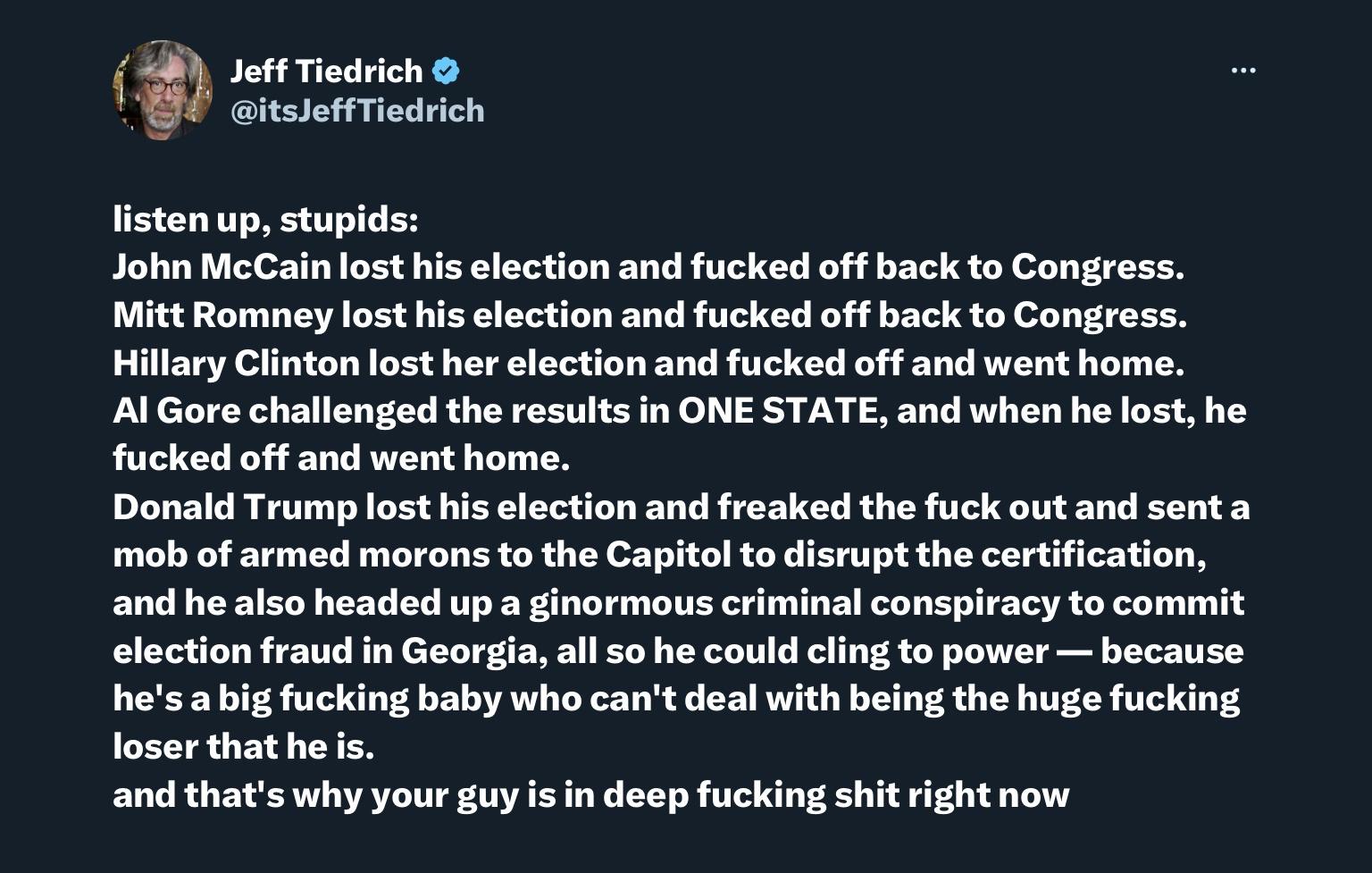Click the line mentioning Mitt Romney

click(x=649, y=315)
